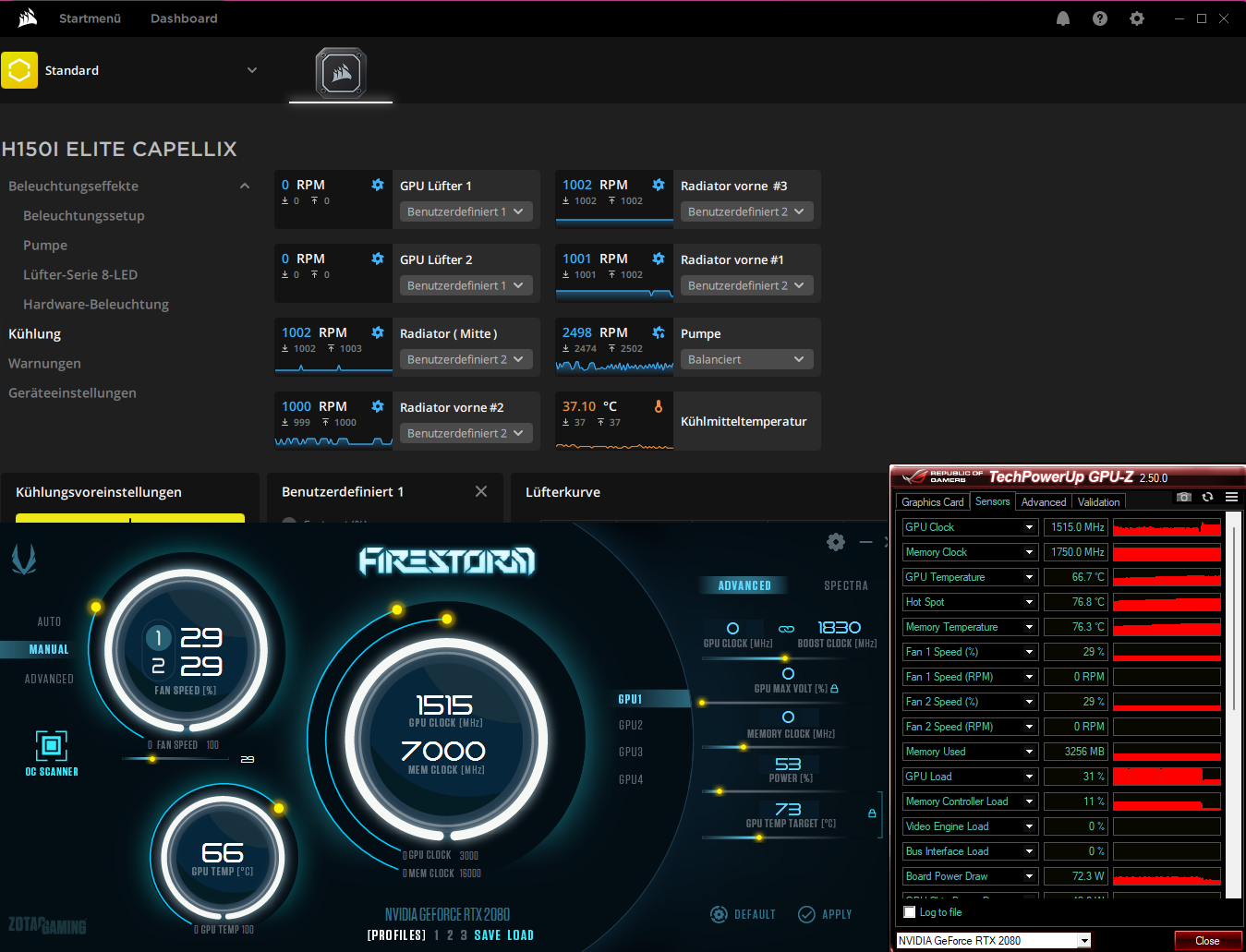The image size is (1246, 952).
Task: Open Geräteeinstellungen in iCUE sidebar
Action: click(72, 392)
